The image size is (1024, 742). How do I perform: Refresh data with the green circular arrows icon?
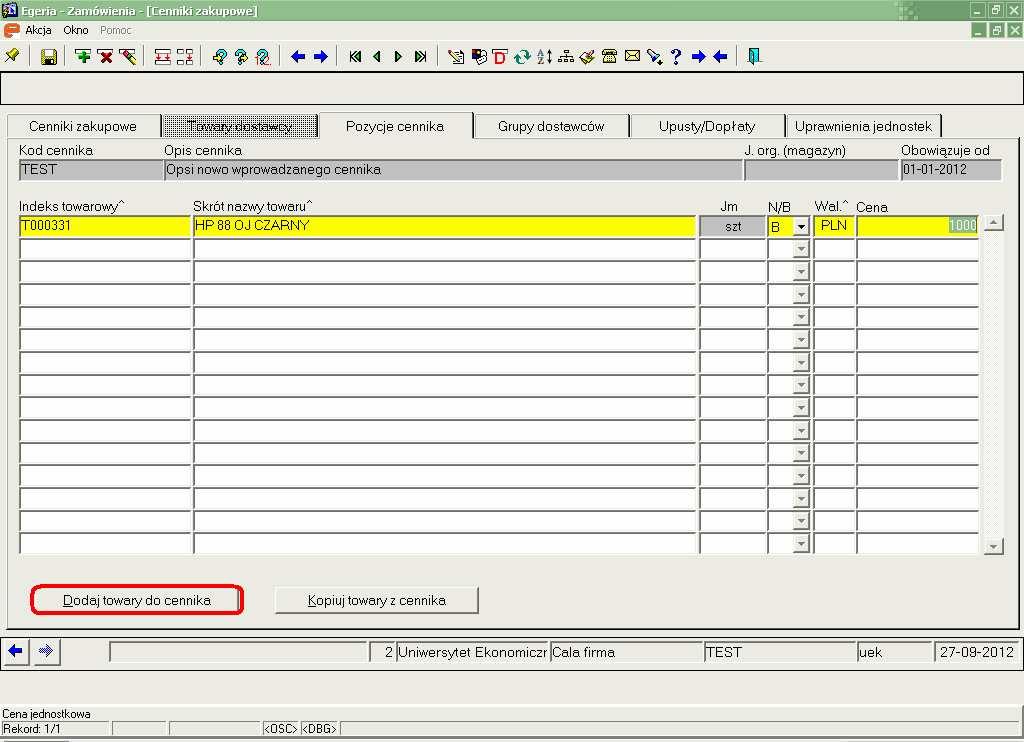pyautogui.click(x=522, y=57)
